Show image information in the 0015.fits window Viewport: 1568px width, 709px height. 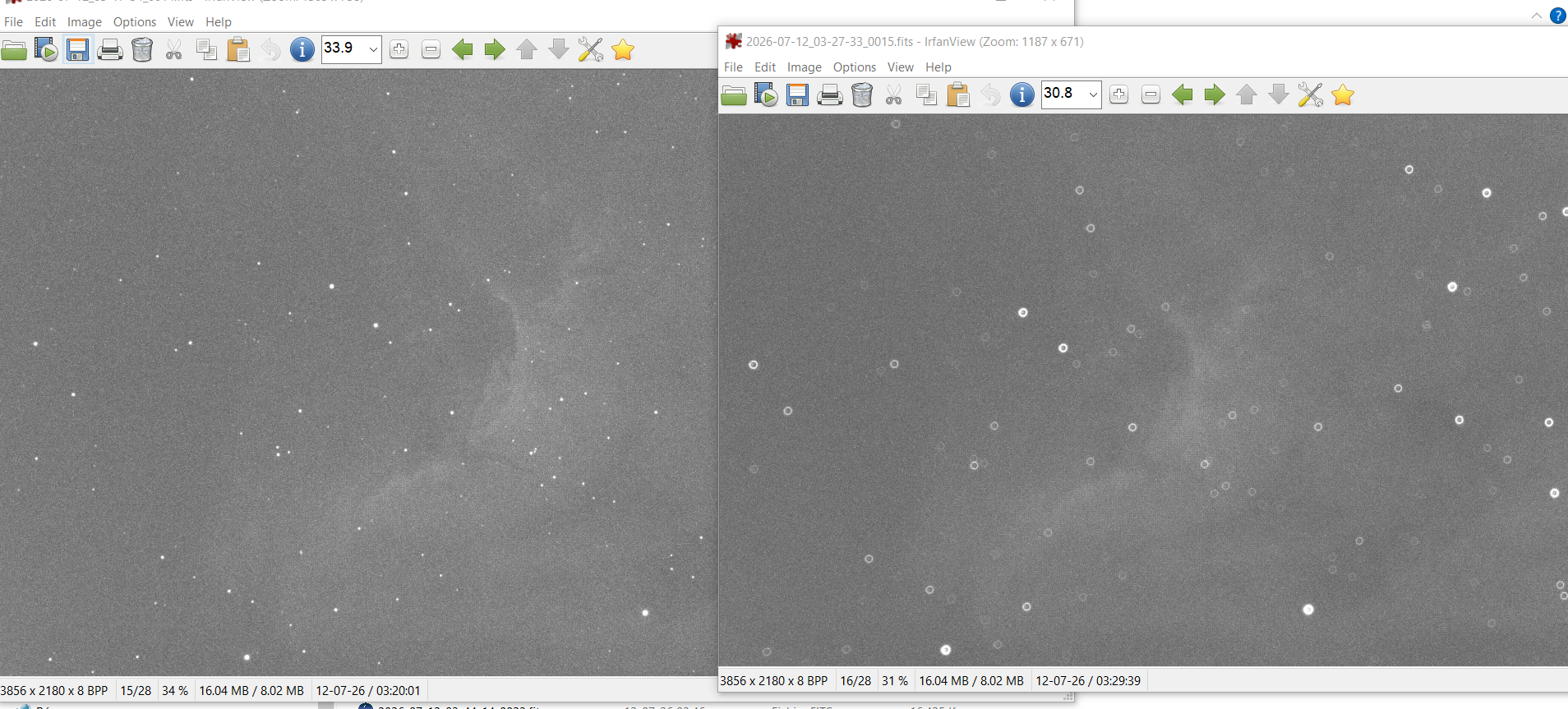coord(1022,95)
